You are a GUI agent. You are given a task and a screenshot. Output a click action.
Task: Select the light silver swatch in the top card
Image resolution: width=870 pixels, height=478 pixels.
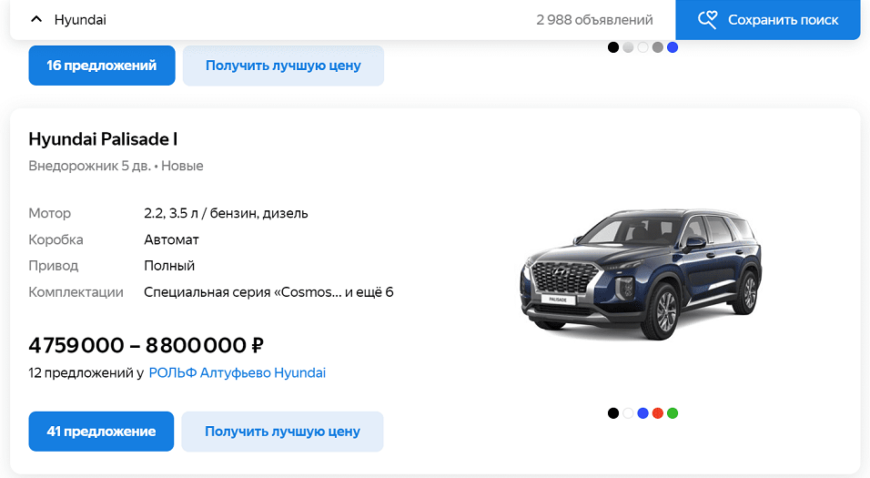click(x=628, y=47)
